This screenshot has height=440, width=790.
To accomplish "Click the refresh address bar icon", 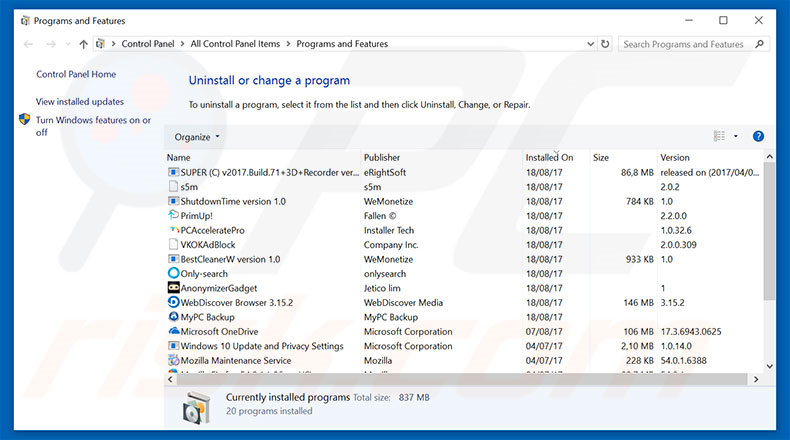I will tap(605, 44).
